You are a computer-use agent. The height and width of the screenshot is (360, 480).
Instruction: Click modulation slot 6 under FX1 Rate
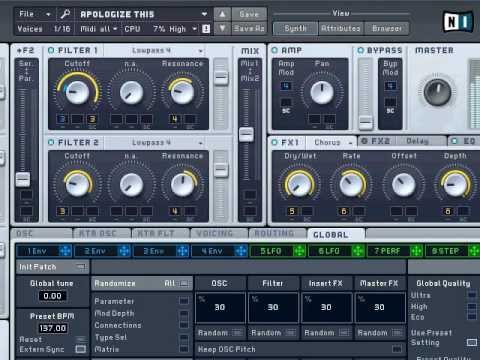click(343, 211)
